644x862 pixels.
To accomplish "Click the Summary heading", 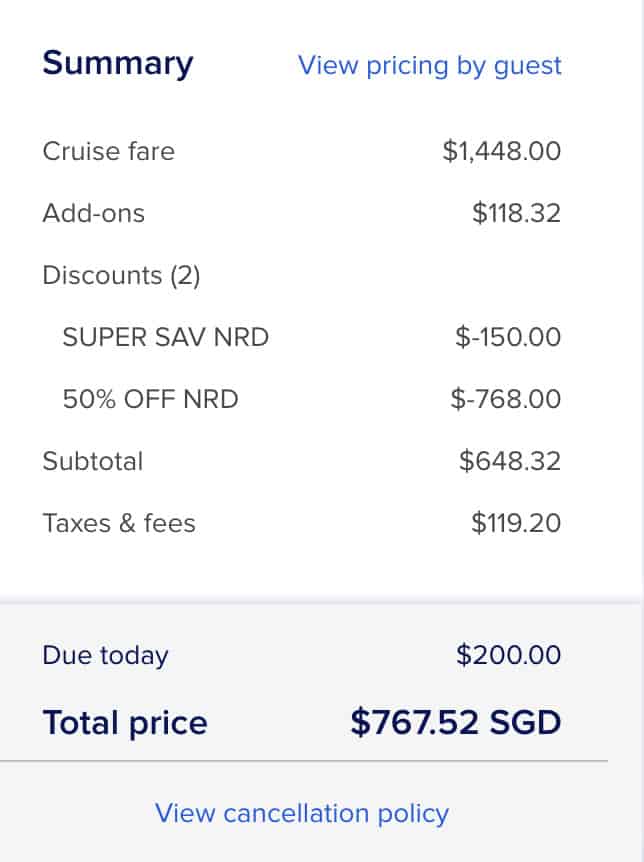I will (117, 62).
